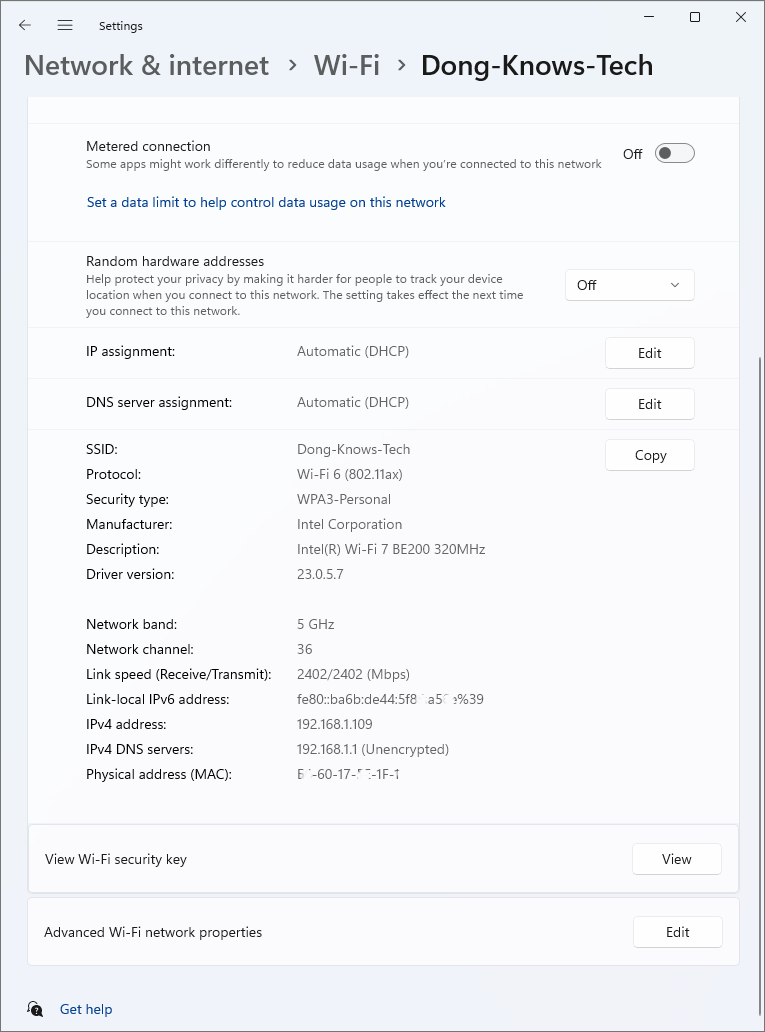This screenshot has width=765, height=1032.
Task: Copy the SSID network name
Action: (649, 454)
